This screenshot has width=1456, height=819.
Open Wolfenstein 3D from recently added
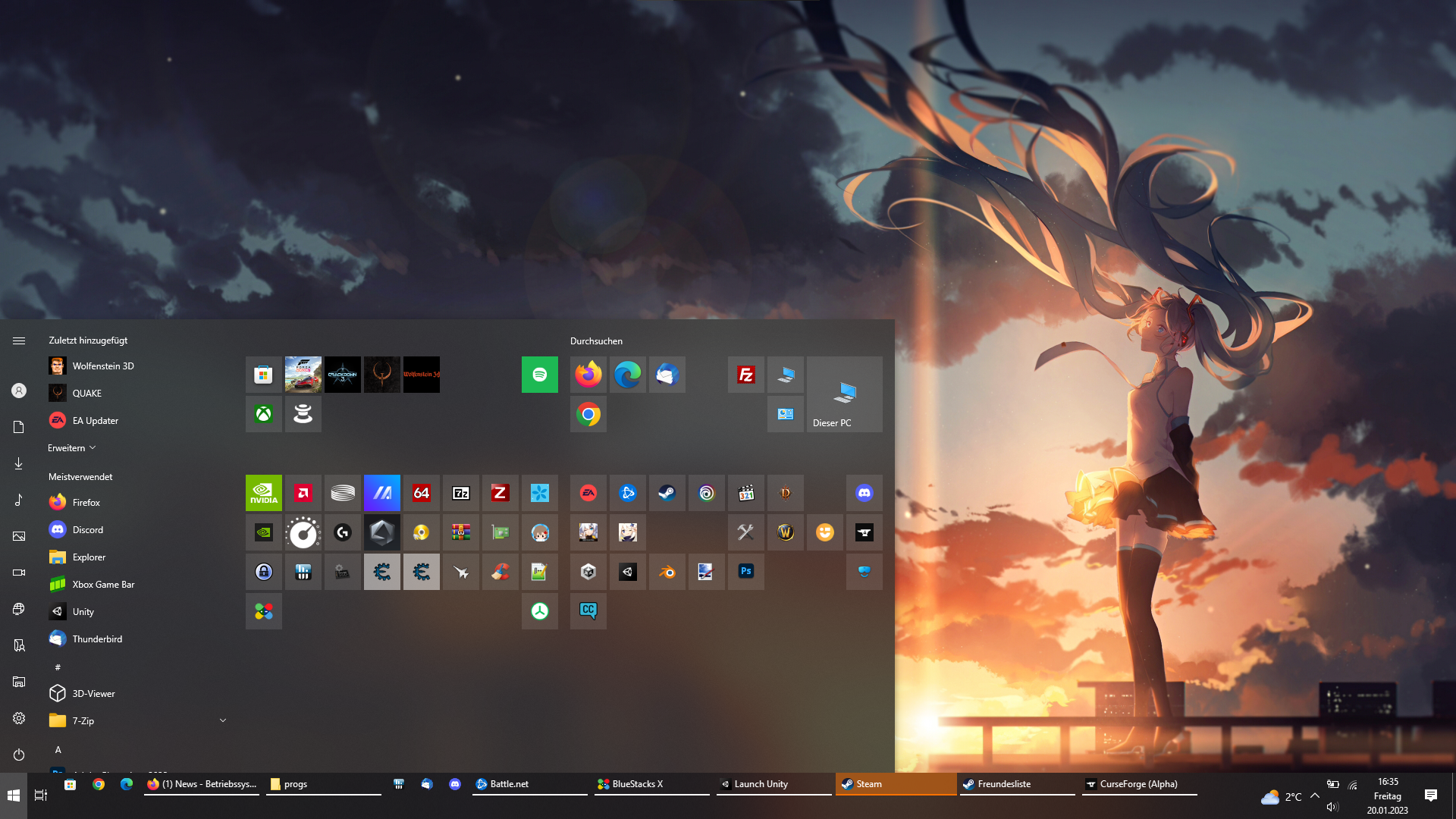102,366
